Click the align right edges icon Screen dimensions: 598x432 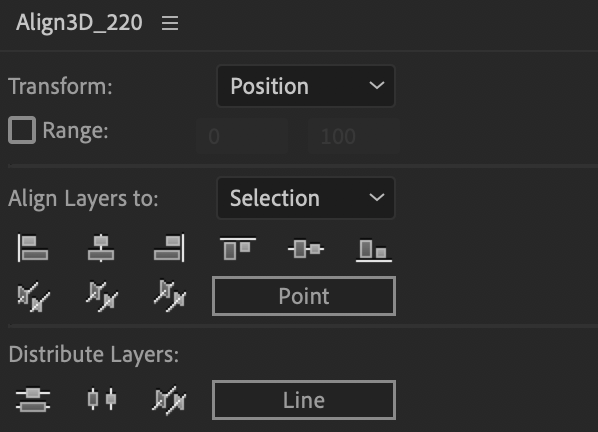[169, 248]
